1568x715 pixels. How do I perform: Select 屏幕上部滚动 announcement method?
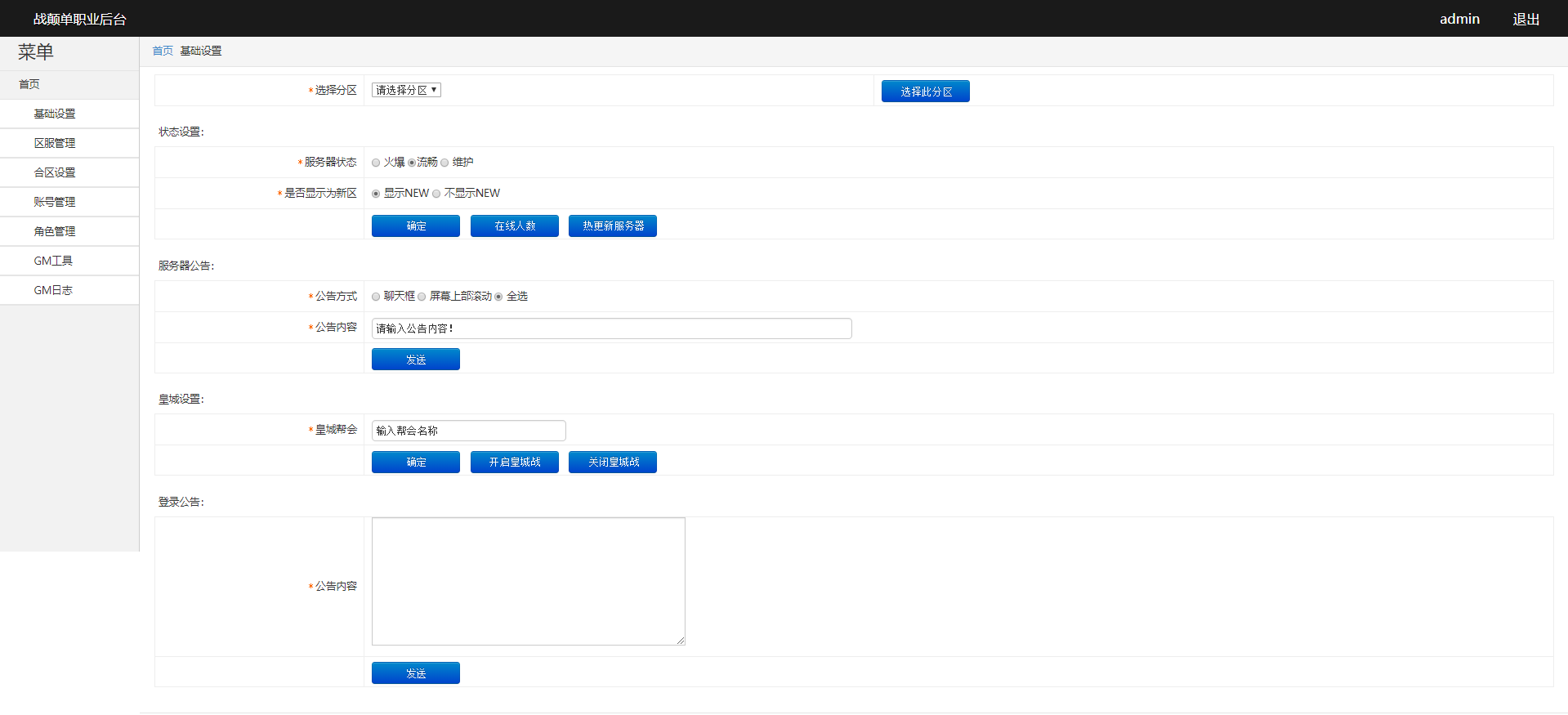coord(422,297)
